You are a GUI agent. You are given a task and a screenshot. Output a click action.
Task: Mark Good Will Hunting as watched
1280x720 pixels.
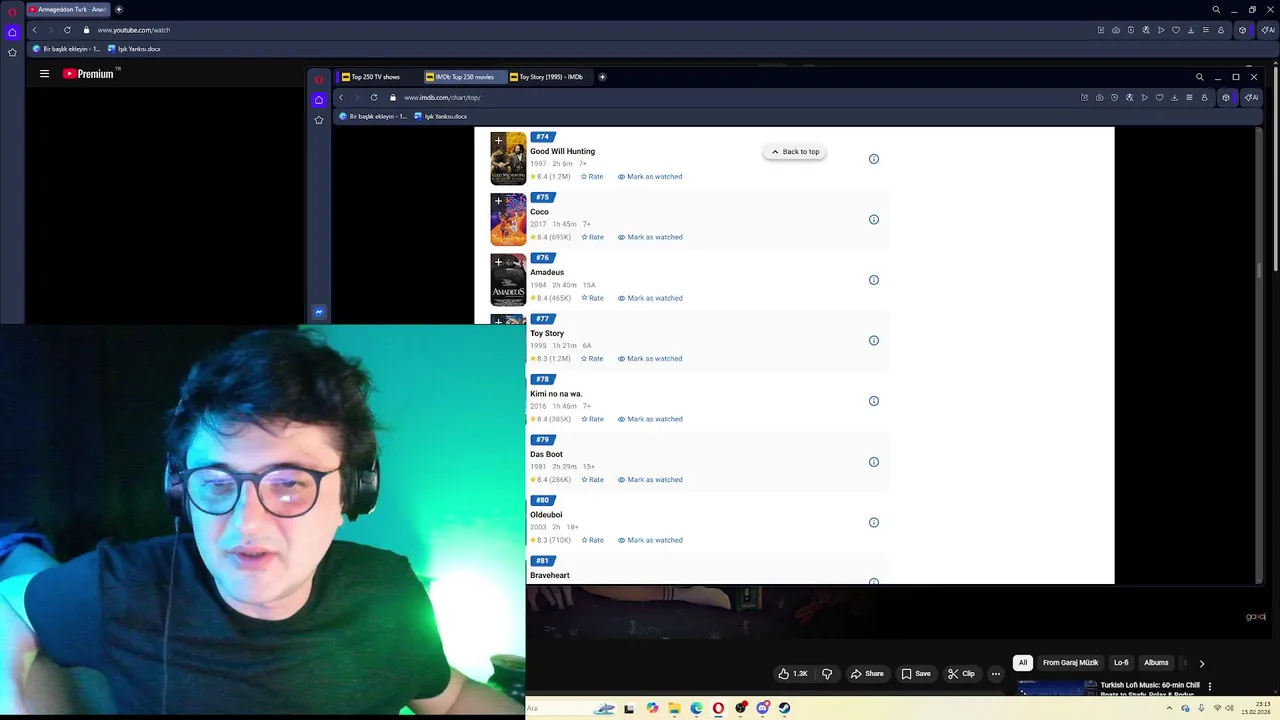click(x=650, y=177)
